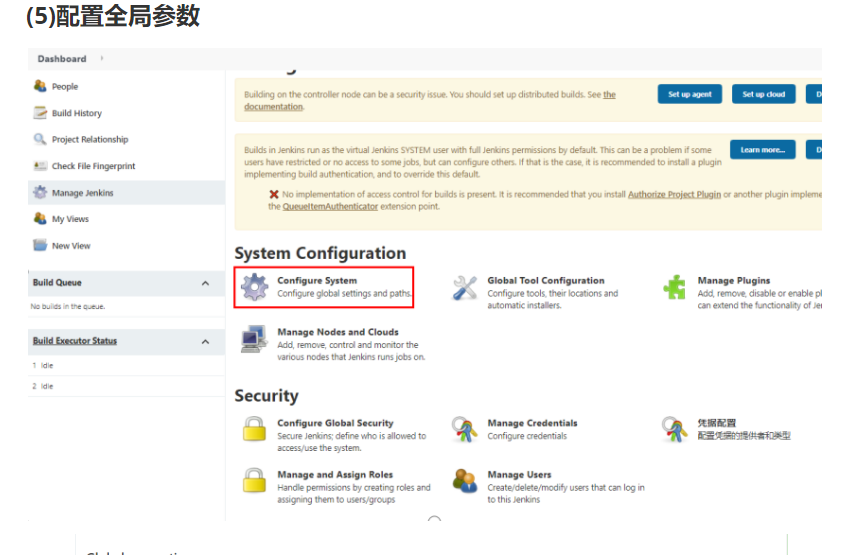Image resolution: width=868 pixels, height=555 pixels.
Task: Open People in the sidebar
Action: tap(65, 86)
